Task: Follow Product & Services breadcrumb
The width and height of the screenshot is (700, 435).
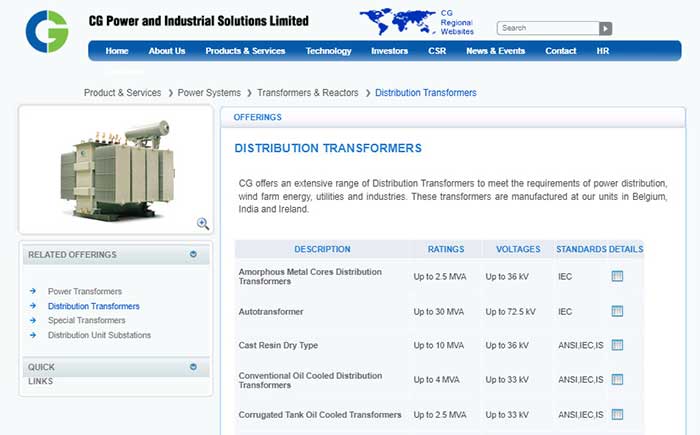Action: (x=122, y=92)
